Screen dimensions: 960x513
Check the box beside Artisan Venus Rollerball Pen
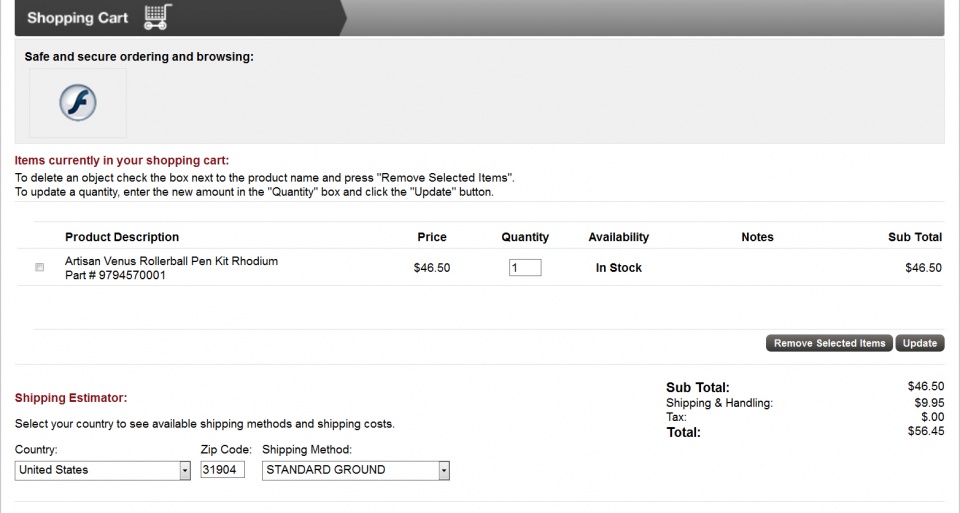40,268
